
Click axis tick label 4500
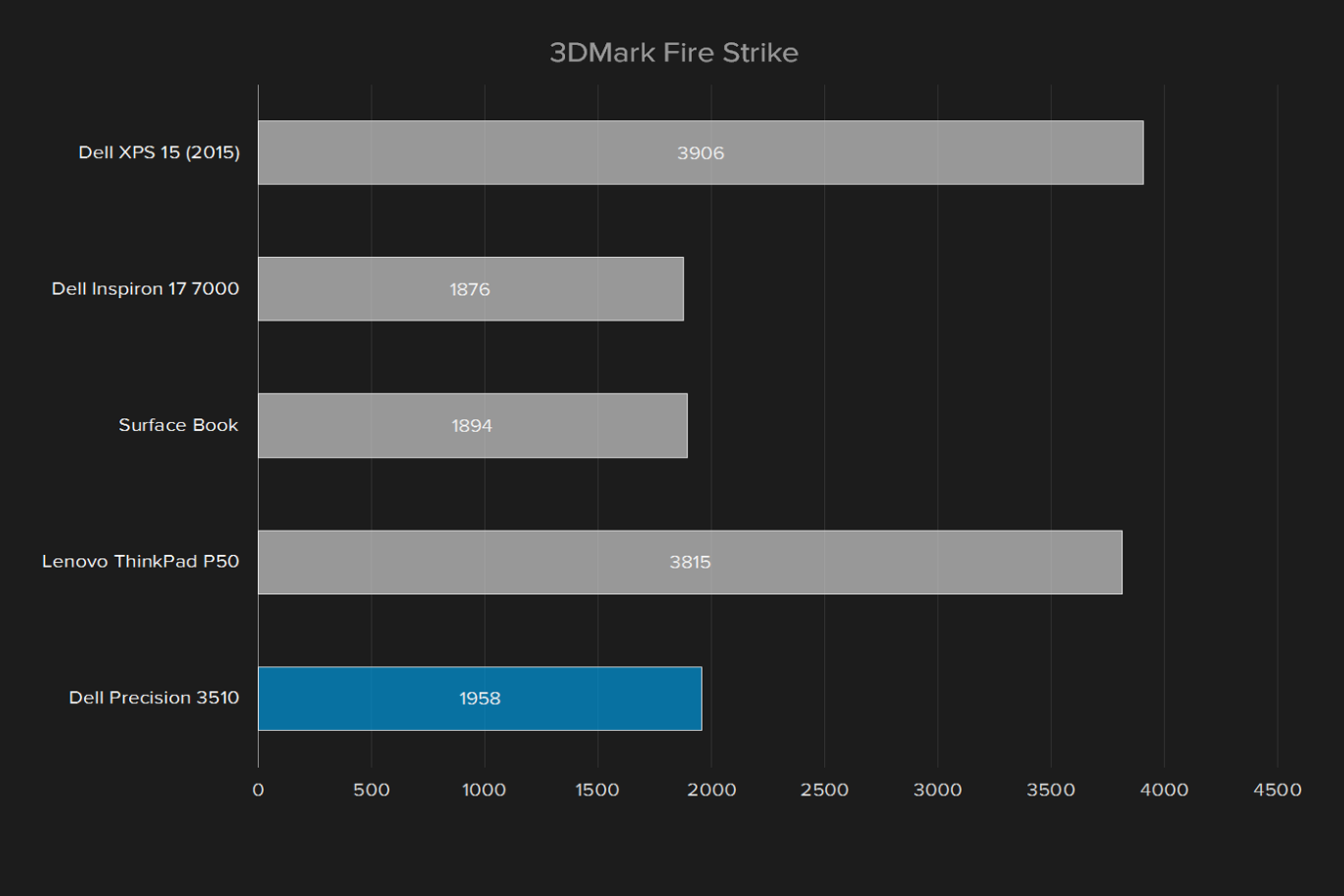pos(1278,789)
